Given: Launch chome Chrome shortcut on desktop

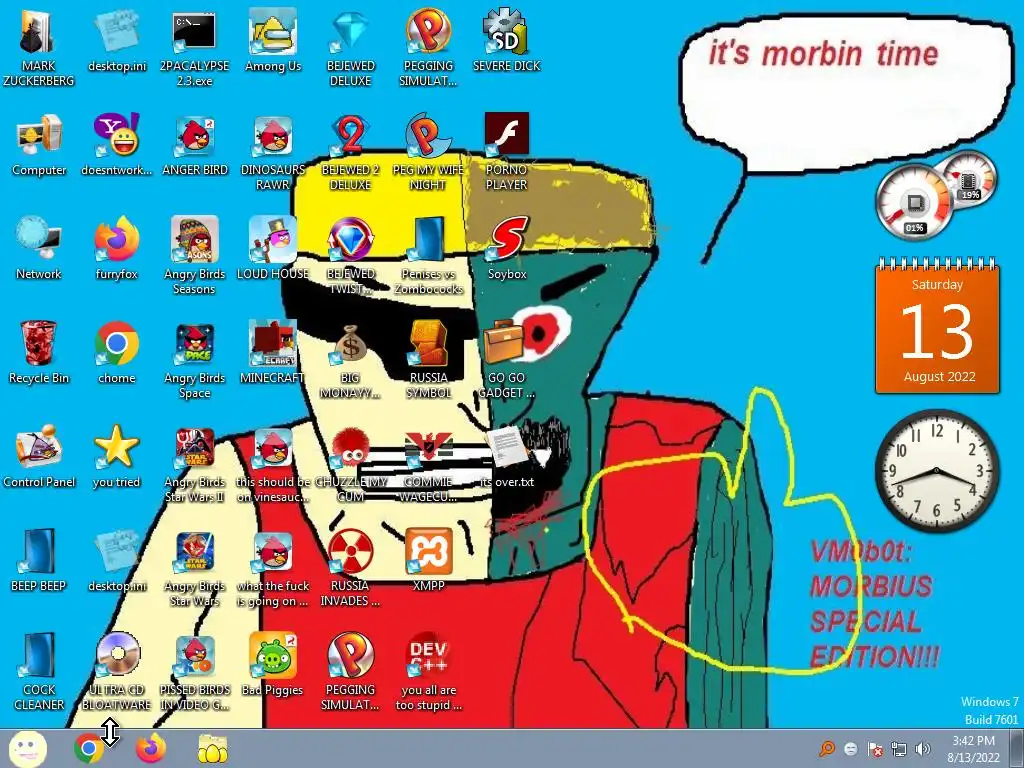Looking at the screenshot, I should pyautogui.click(x=116, y=344).
